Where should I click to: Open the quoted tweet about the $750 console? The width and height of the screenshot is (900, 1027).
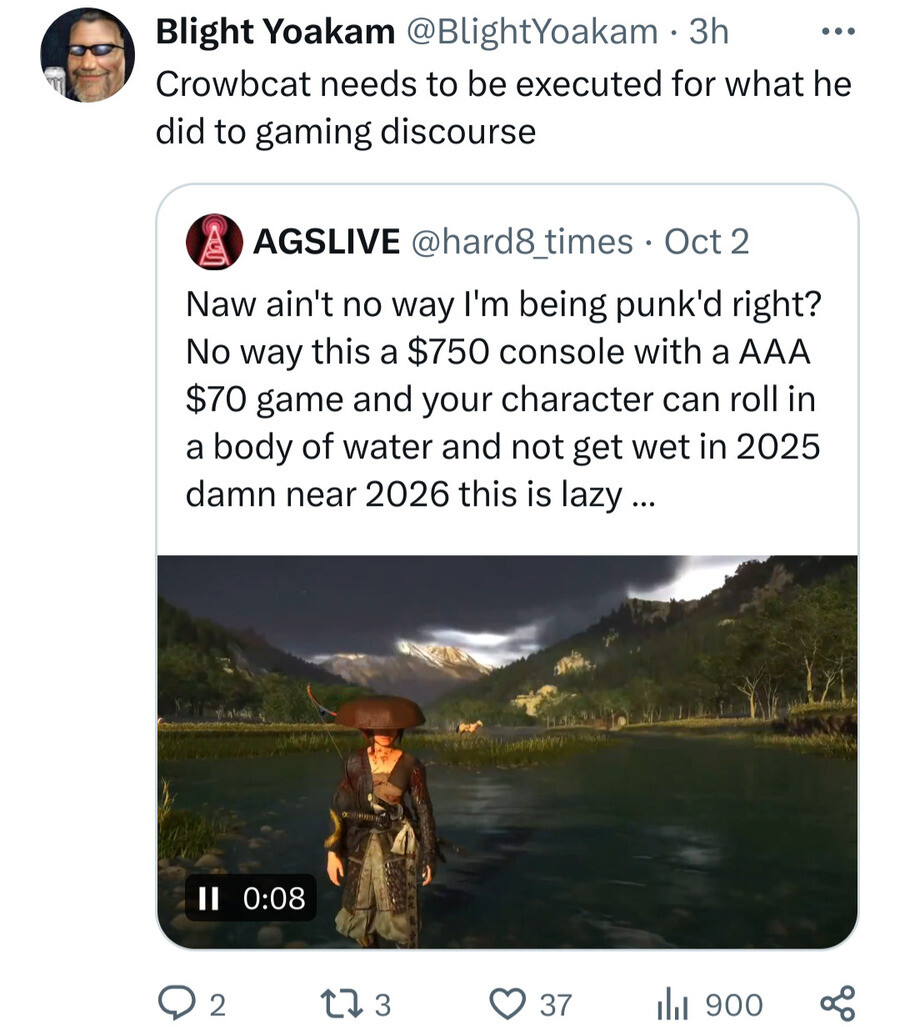(x=502, y=398)
